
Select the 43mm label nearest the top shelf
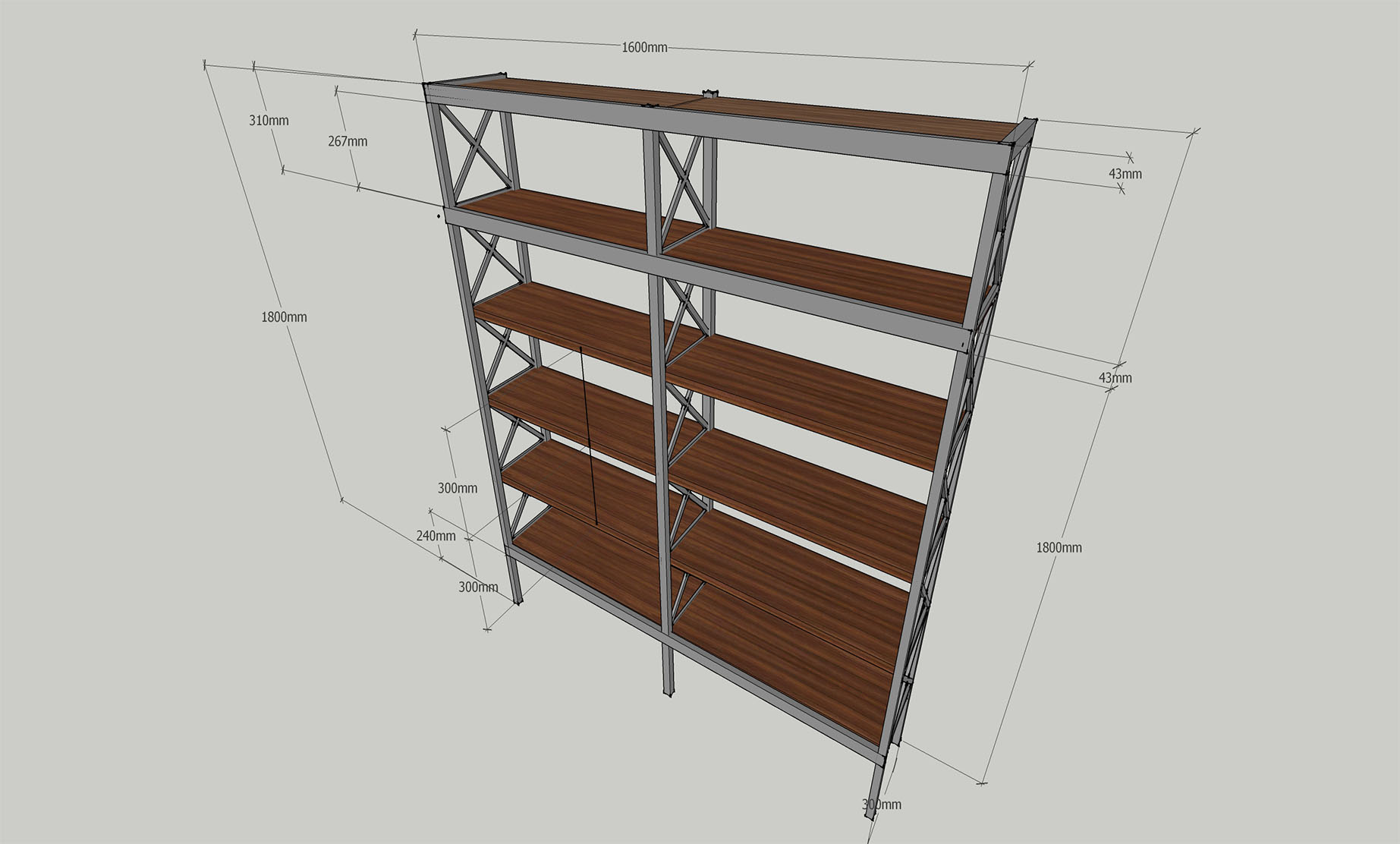[x=1125, y=174]
